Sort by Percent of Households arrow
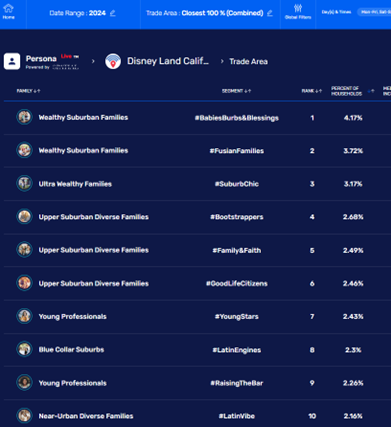This screenshot has width=391, height=427. tap(371, 91)
